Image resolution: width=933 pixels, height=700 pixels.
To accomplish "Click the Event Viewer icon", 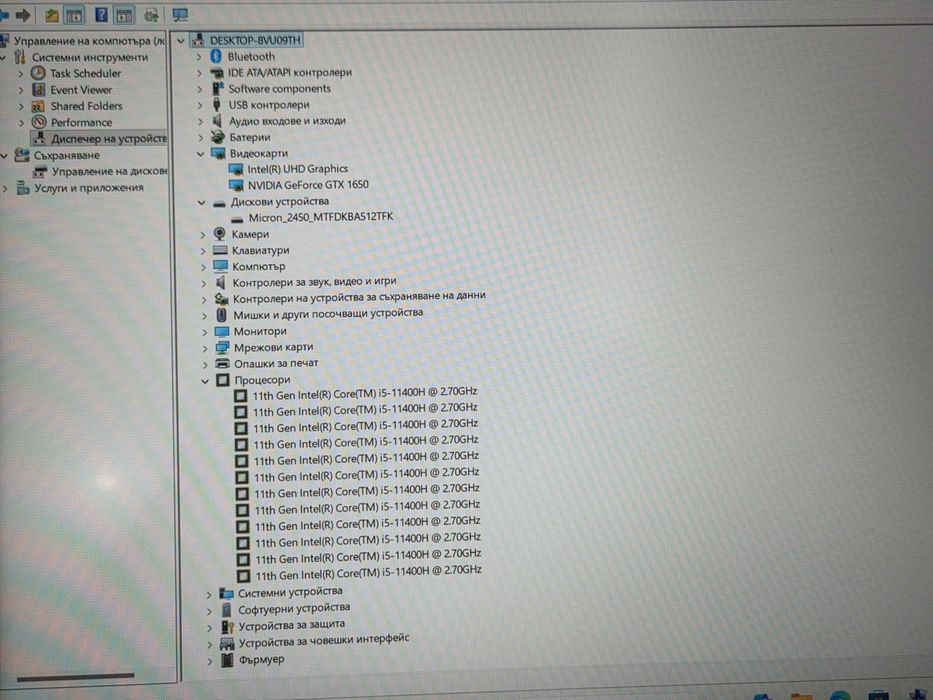I will (39, 90).
